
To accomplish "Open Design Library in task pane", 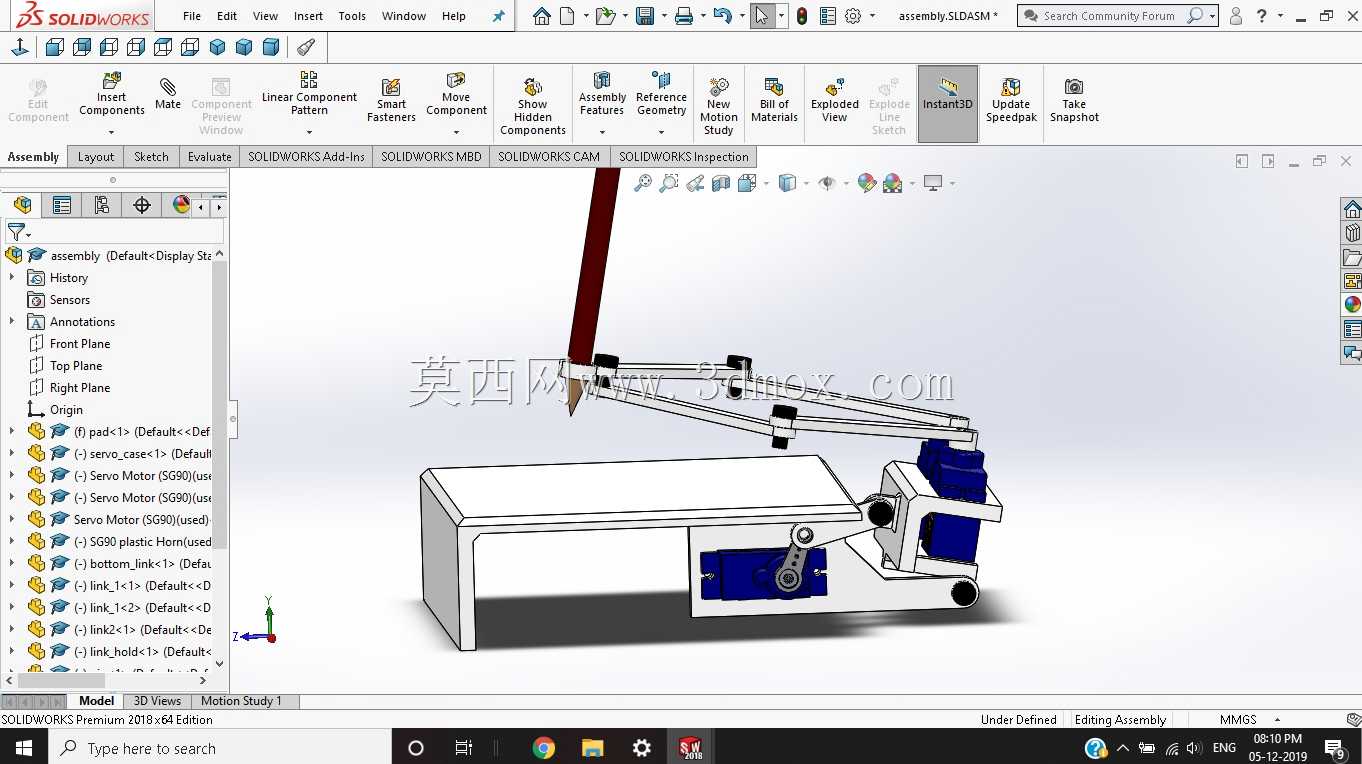I will pyautogui.click(x=1352, y=233).
